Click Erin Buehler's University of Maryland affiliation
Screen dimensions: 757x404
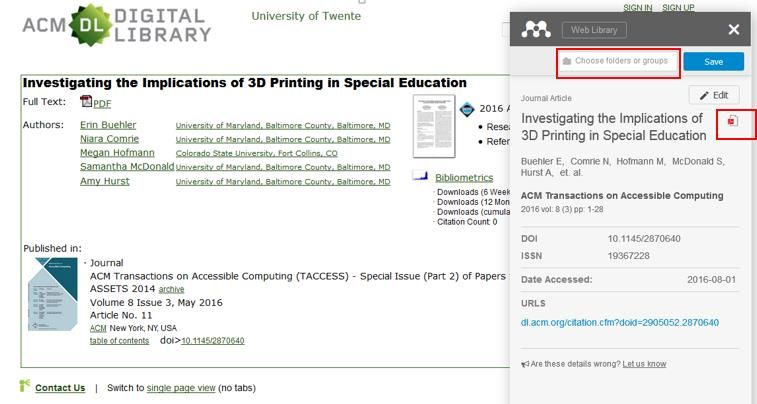pos(283,125)
